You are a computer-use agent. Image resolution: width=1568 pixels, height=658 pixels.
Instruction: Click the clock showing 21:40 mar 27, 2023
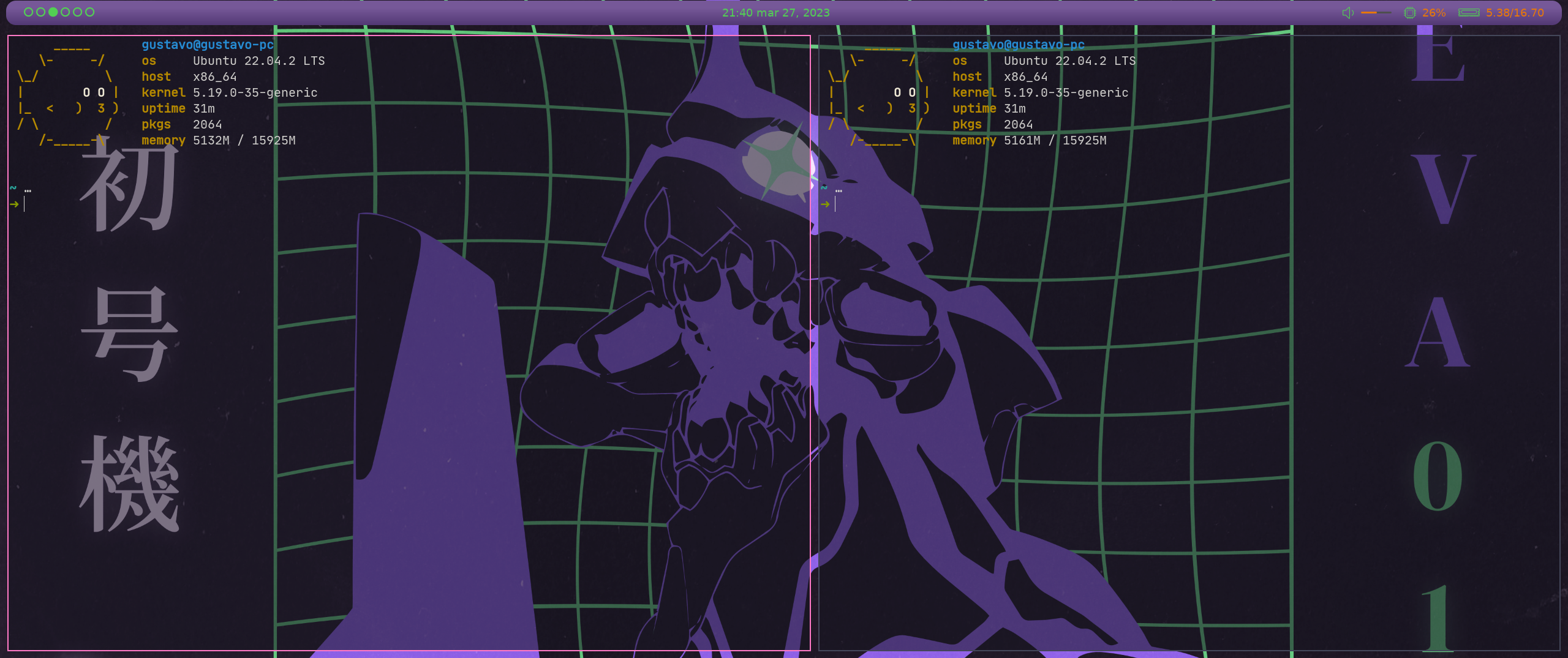(775, 13)
